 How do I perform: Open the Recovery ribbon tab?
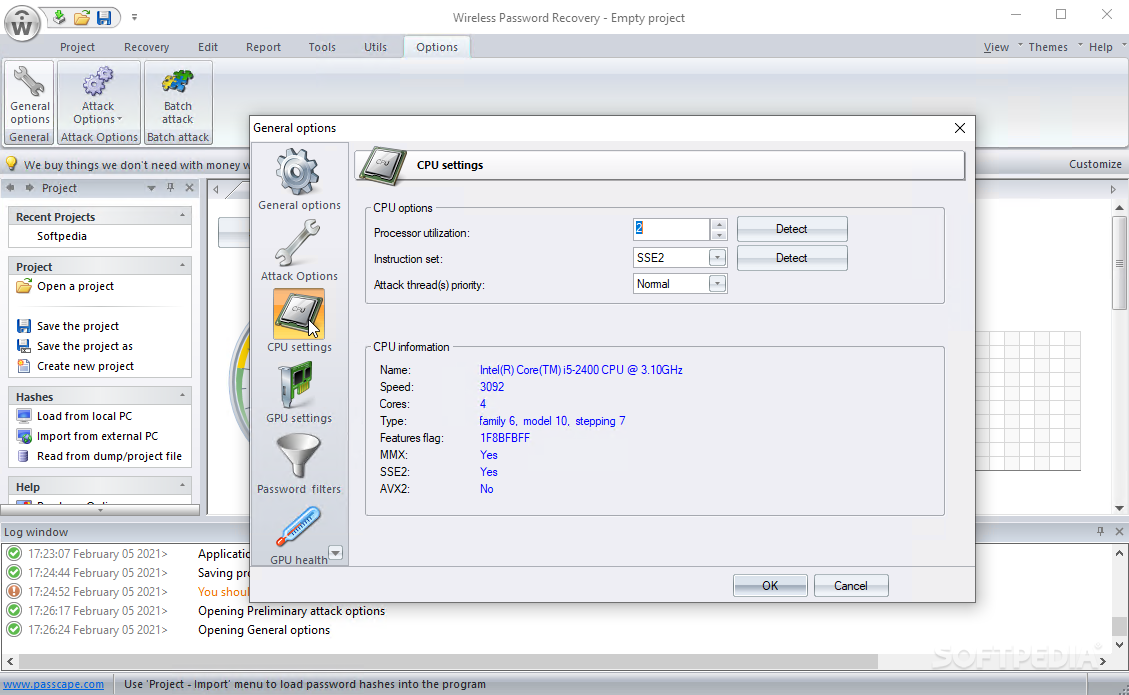pyautogui.click(x=146, y=47)
